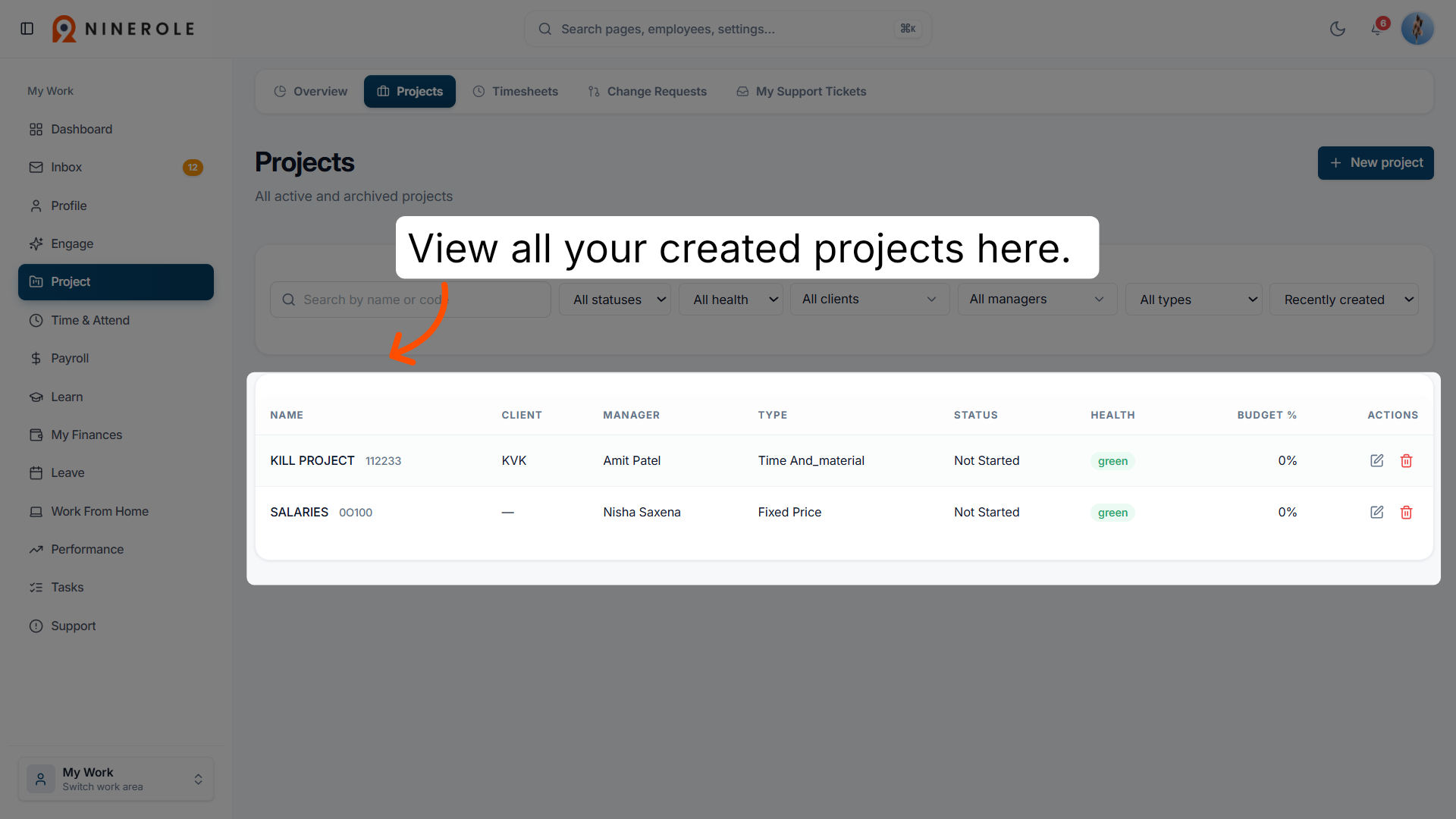Viewport: 1456px width, 819px height.
Task: Open Tasks from the sidebar
Action: [x=116, y=587]
